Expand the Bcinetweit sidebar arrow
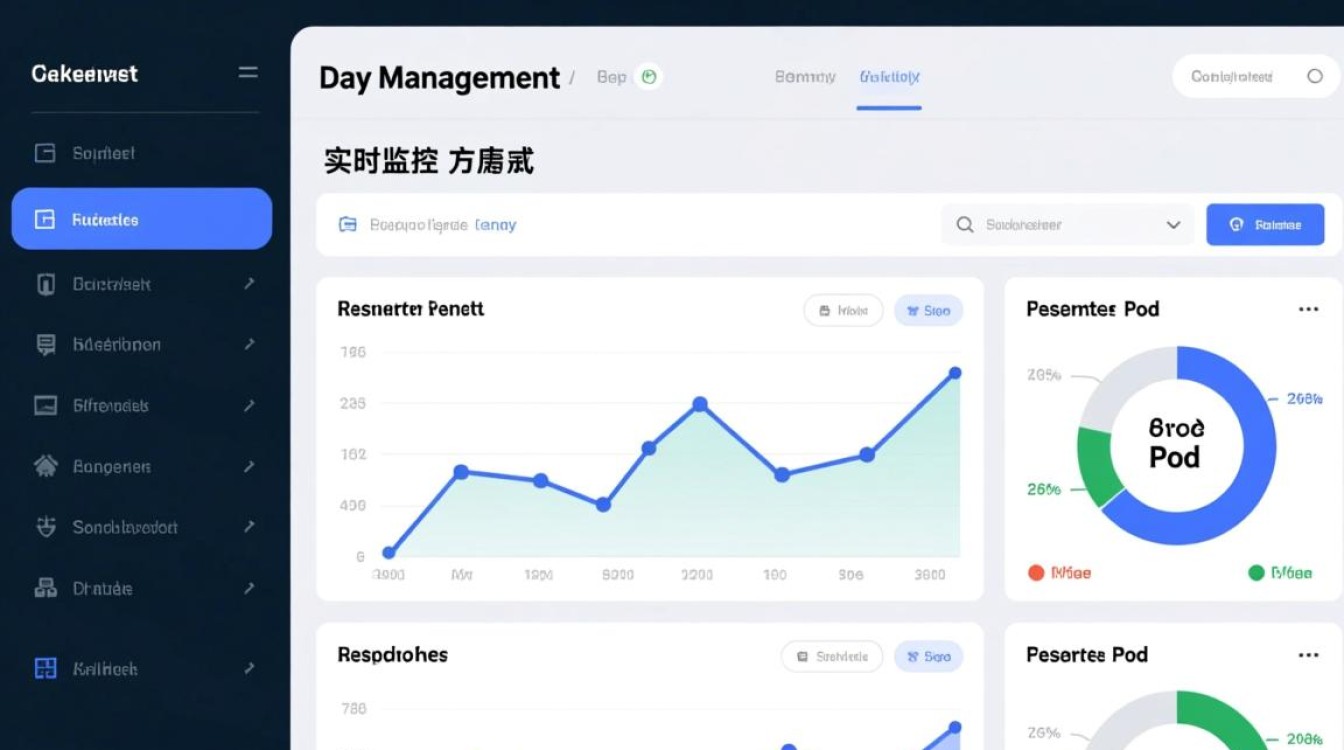Image resolution: width=1344 pixels, height=750 pixels. pyautogui.click(x=249, y=284)
